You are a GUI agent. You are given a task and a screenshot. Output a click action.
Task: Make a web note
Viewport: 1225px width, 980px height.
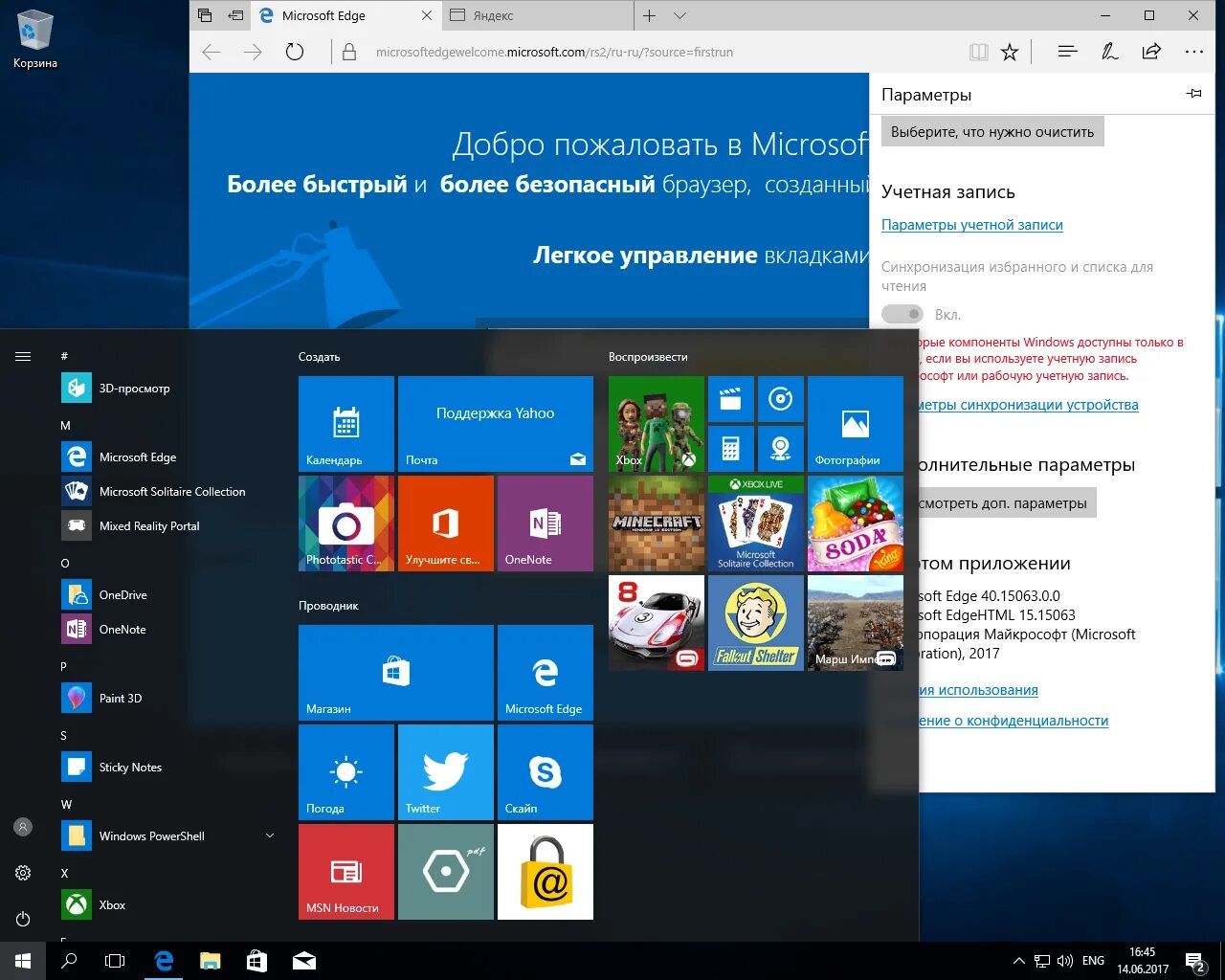[1109, 52]
